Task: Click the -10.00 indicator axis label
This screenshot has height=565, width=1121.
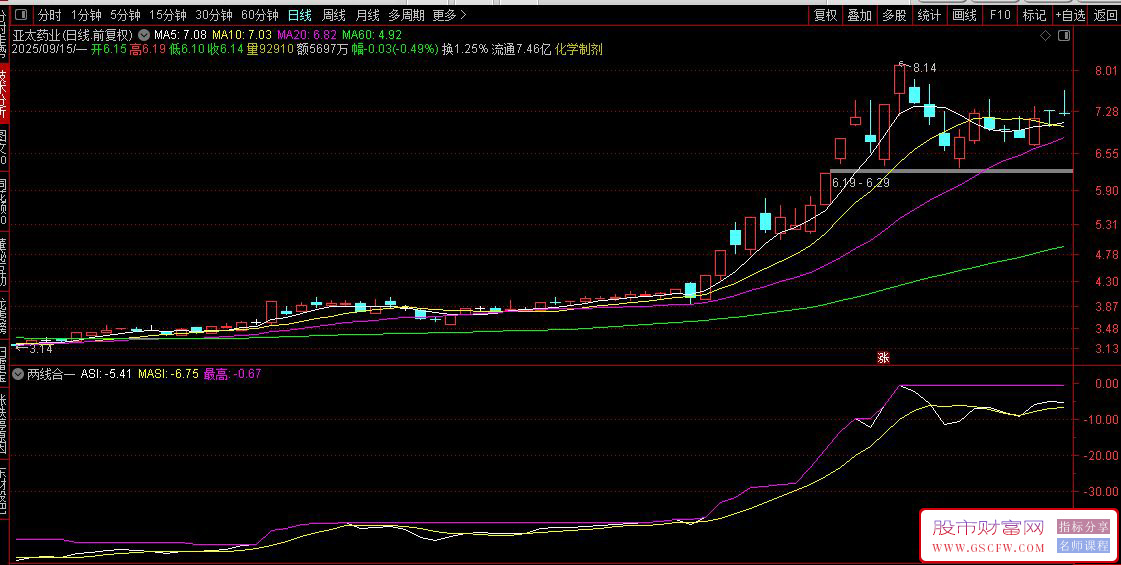Action: (1101, 419)
